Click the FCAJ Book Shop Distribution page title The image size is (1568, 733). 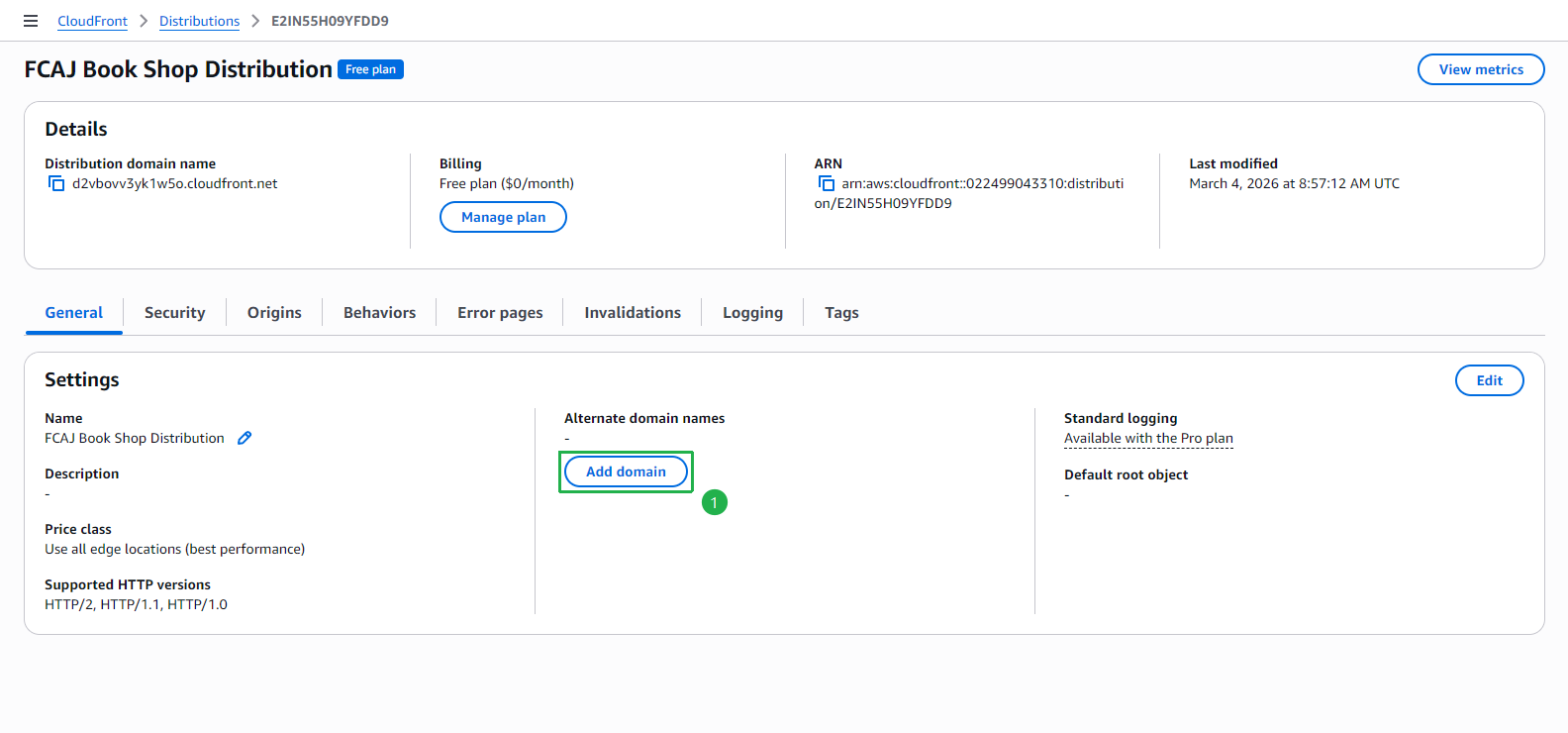178,69
